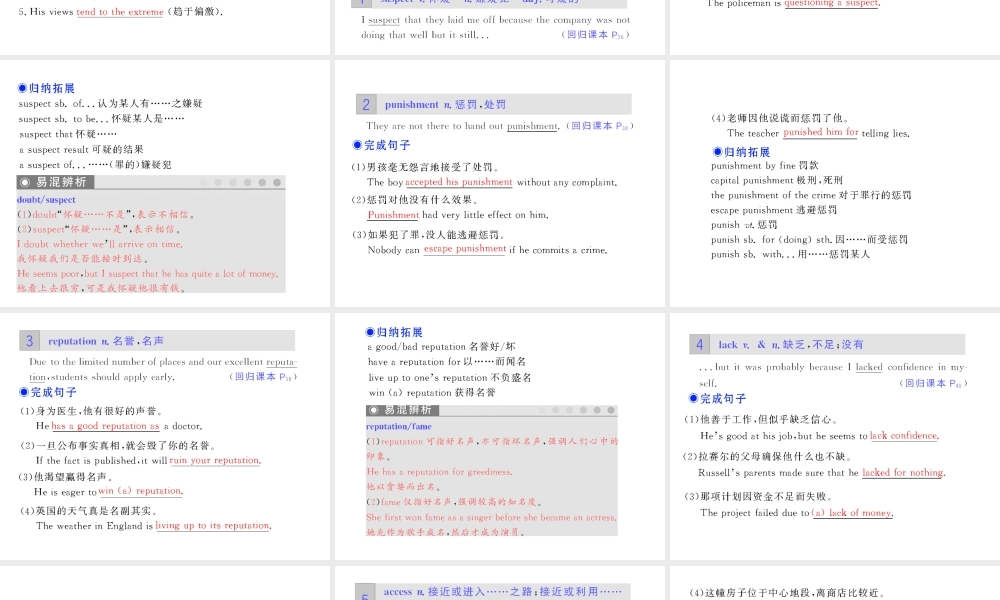Click the answer '(a) lack of money'
Viewport: 1000px width, 600px height.
coord(852,513)
